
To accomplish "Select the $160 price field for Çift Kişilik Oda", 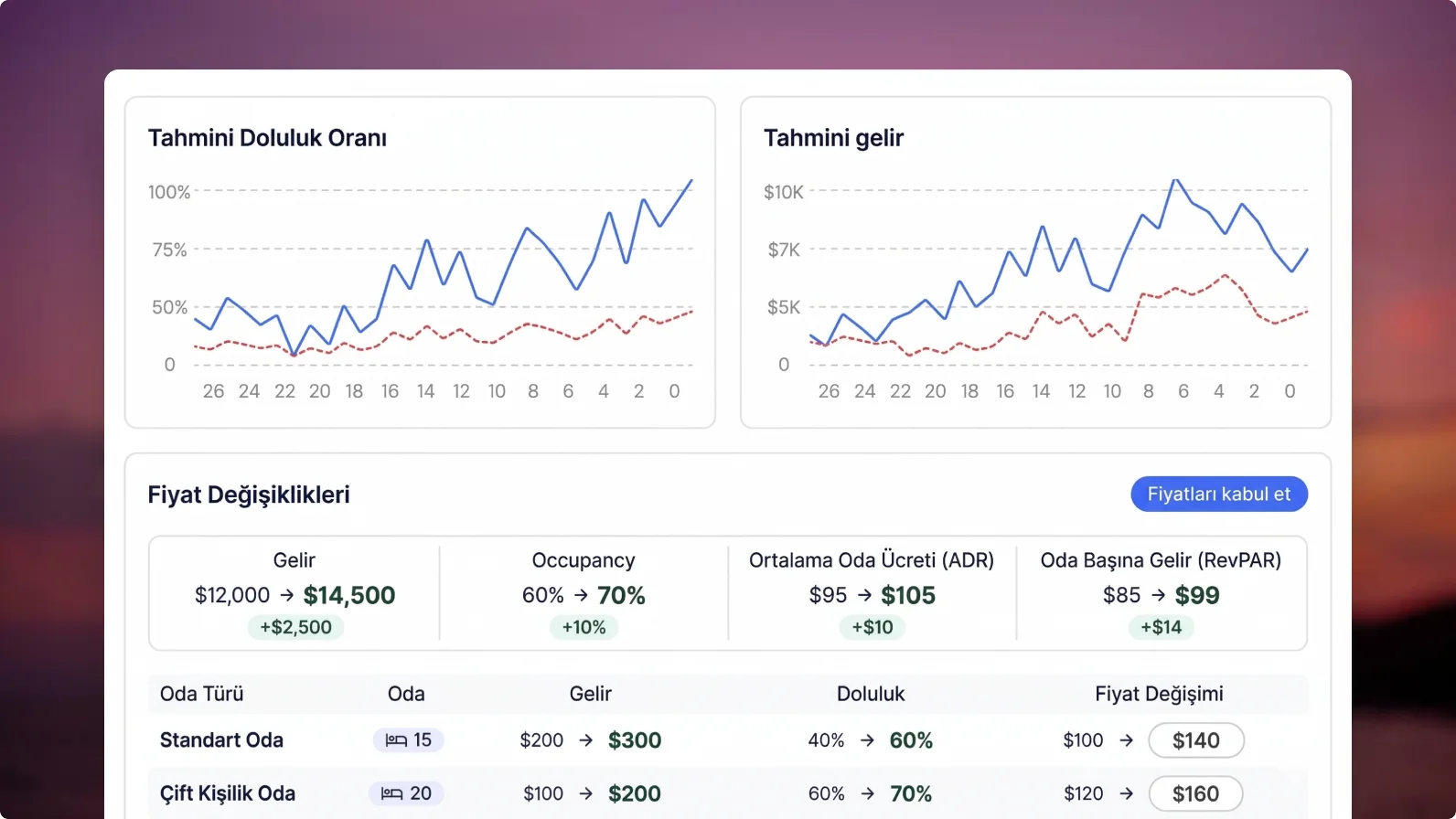I will (1195, 793).
